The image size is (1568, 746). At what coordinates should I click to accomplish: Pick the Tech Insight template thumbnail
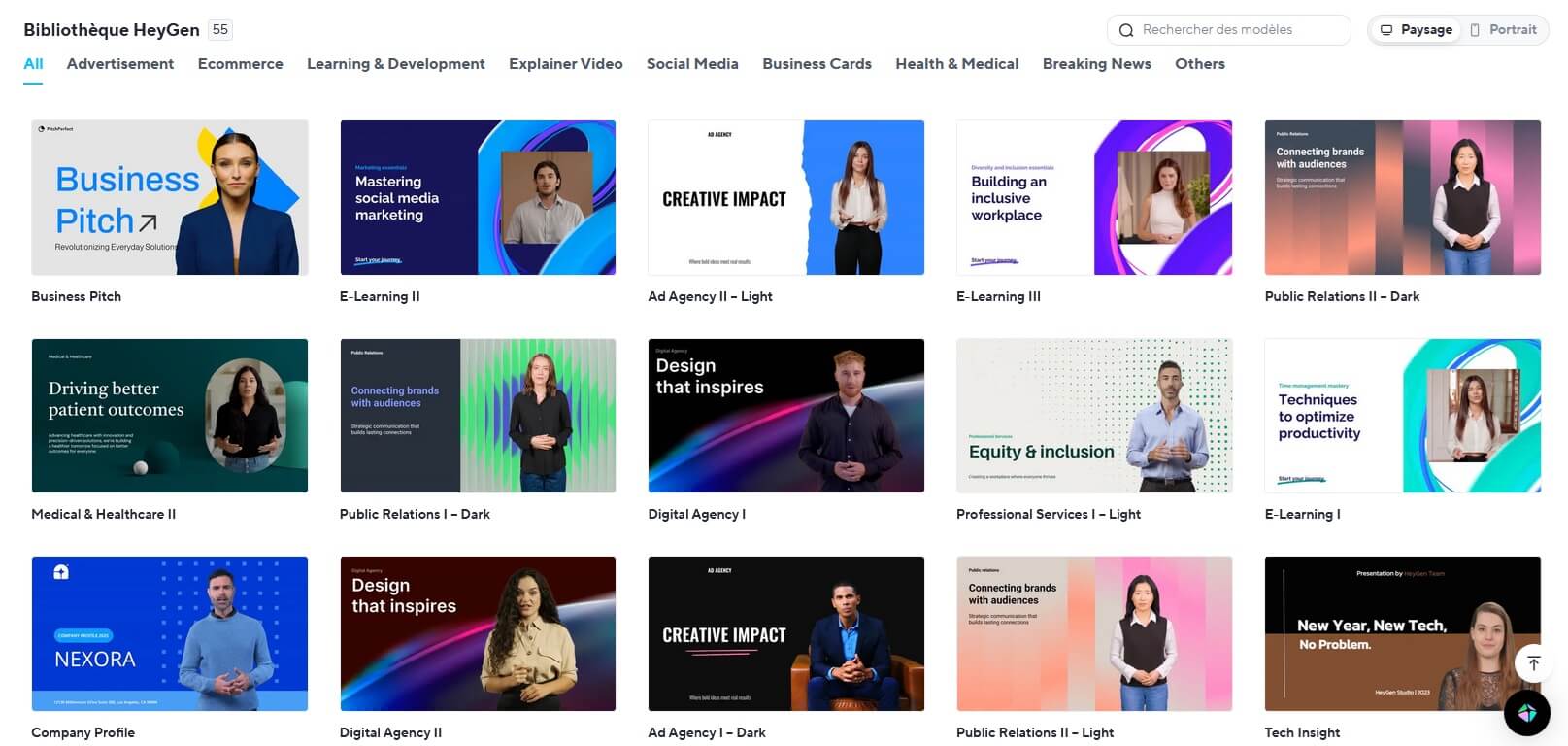1402,633
